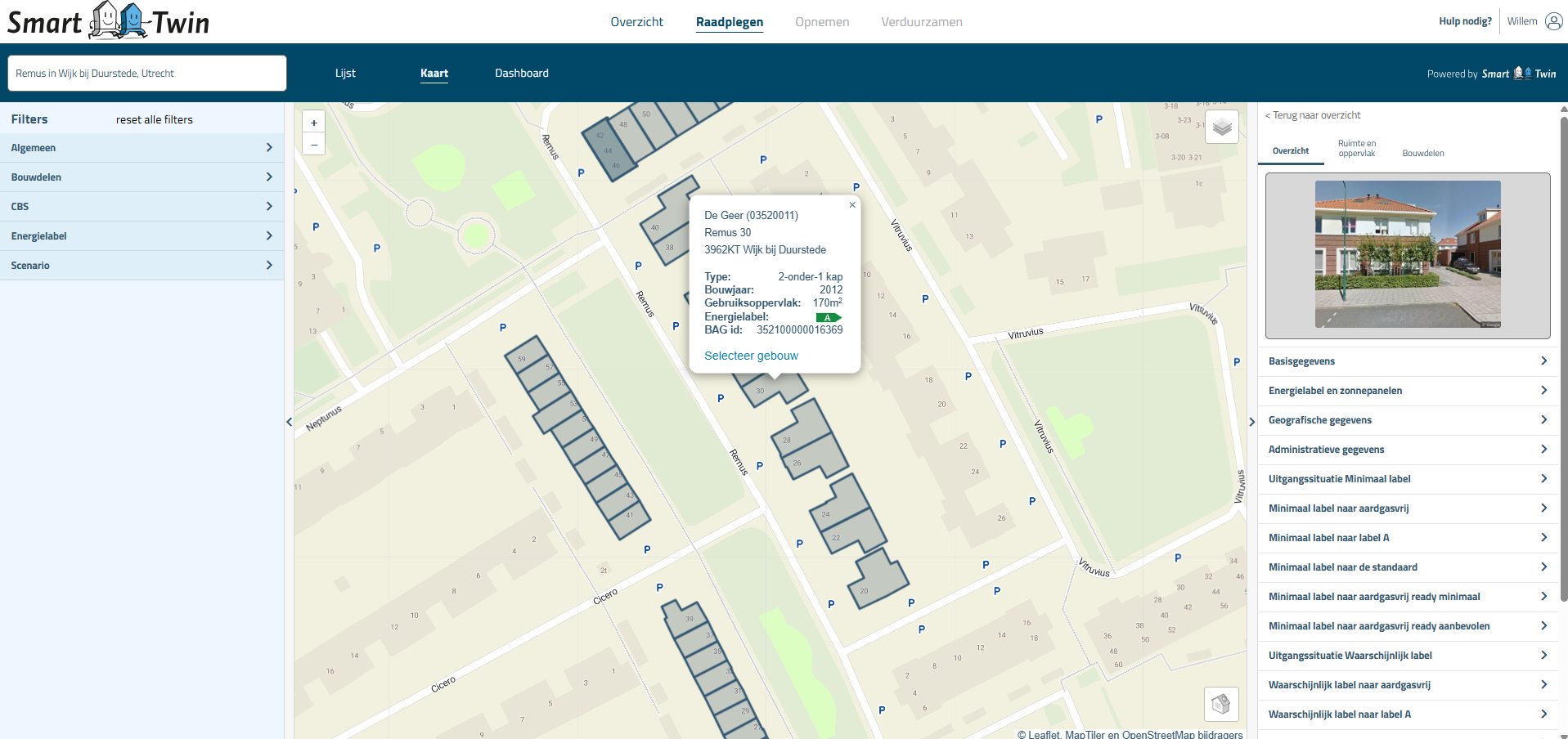Image resolution: width=1568 pixels, height=739 pixels.
Task: Click the 3D building view icon
Action: (x=1220, y=704)
